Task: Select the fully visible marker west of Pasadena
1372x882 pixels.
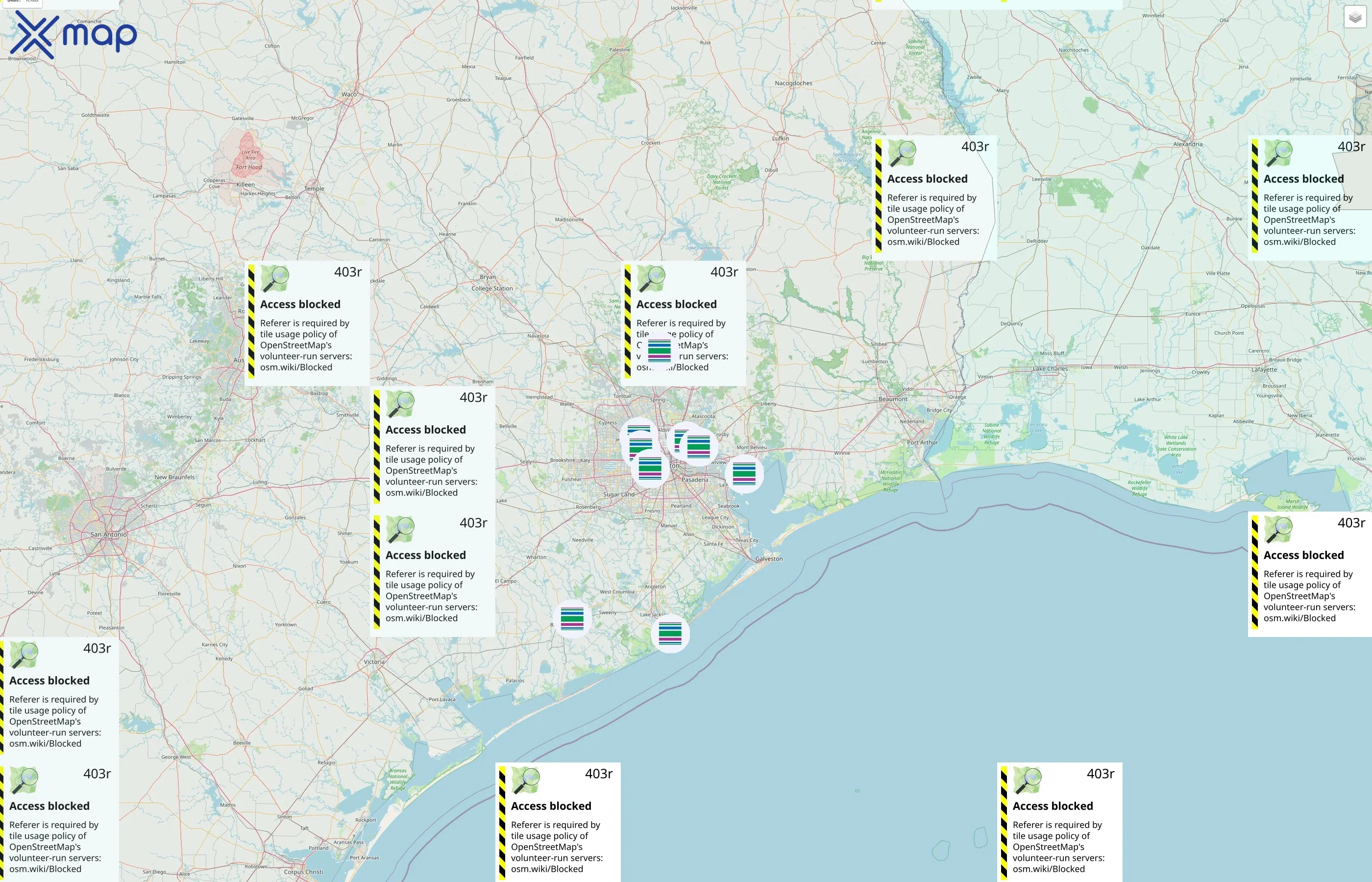Action: [x=650, y=468]
